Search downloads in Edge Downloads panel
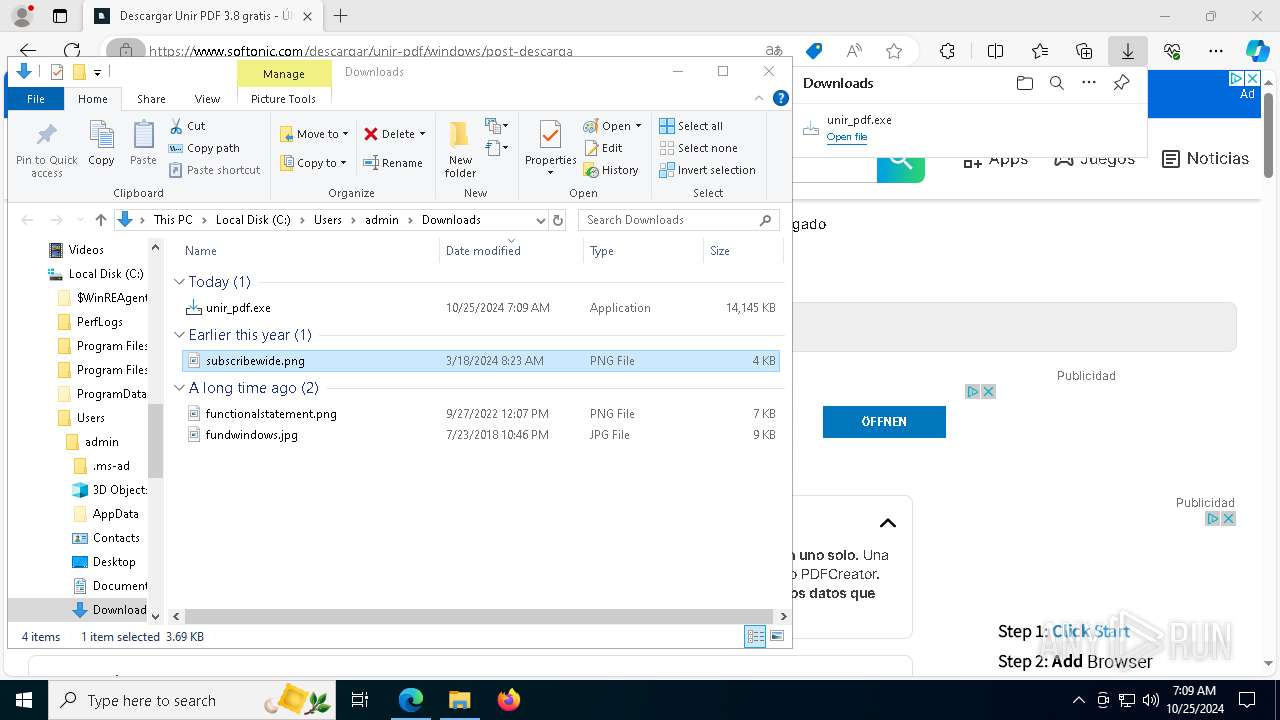1280x720 pixels. click(1056, 83)
